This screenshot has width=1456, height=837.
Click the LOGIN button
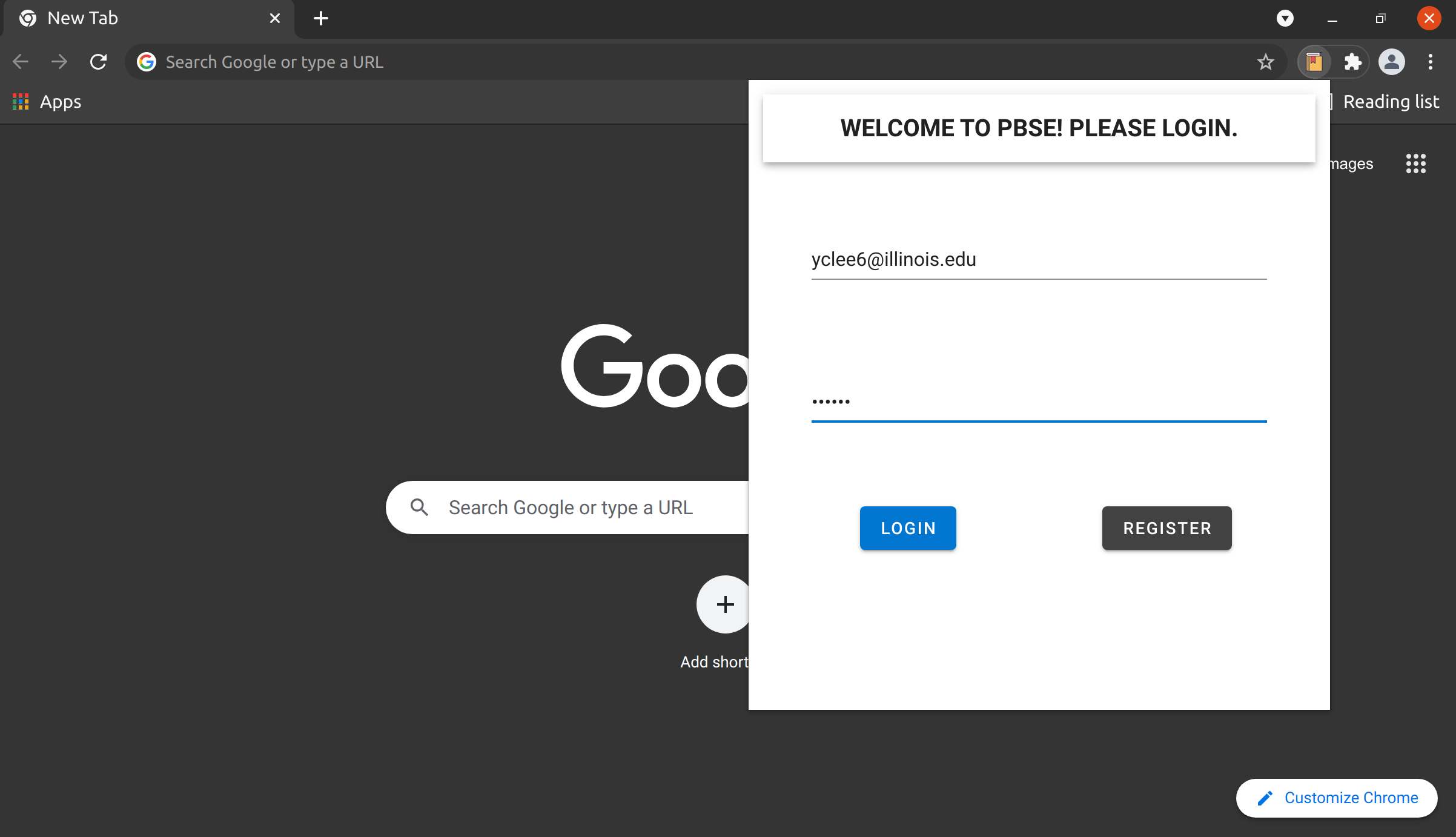point(908,528)
